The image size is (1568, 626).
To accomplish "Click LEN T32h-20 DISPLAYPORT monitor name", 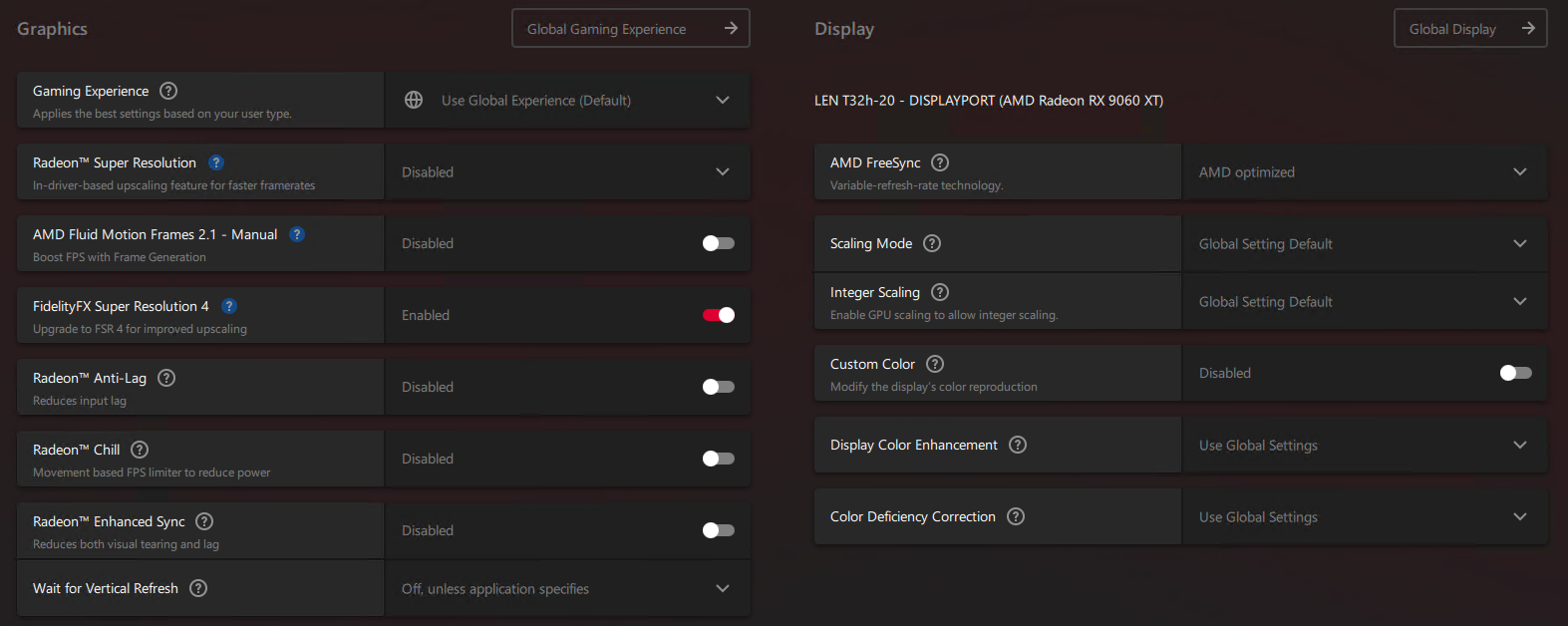I will click(989, 100).
